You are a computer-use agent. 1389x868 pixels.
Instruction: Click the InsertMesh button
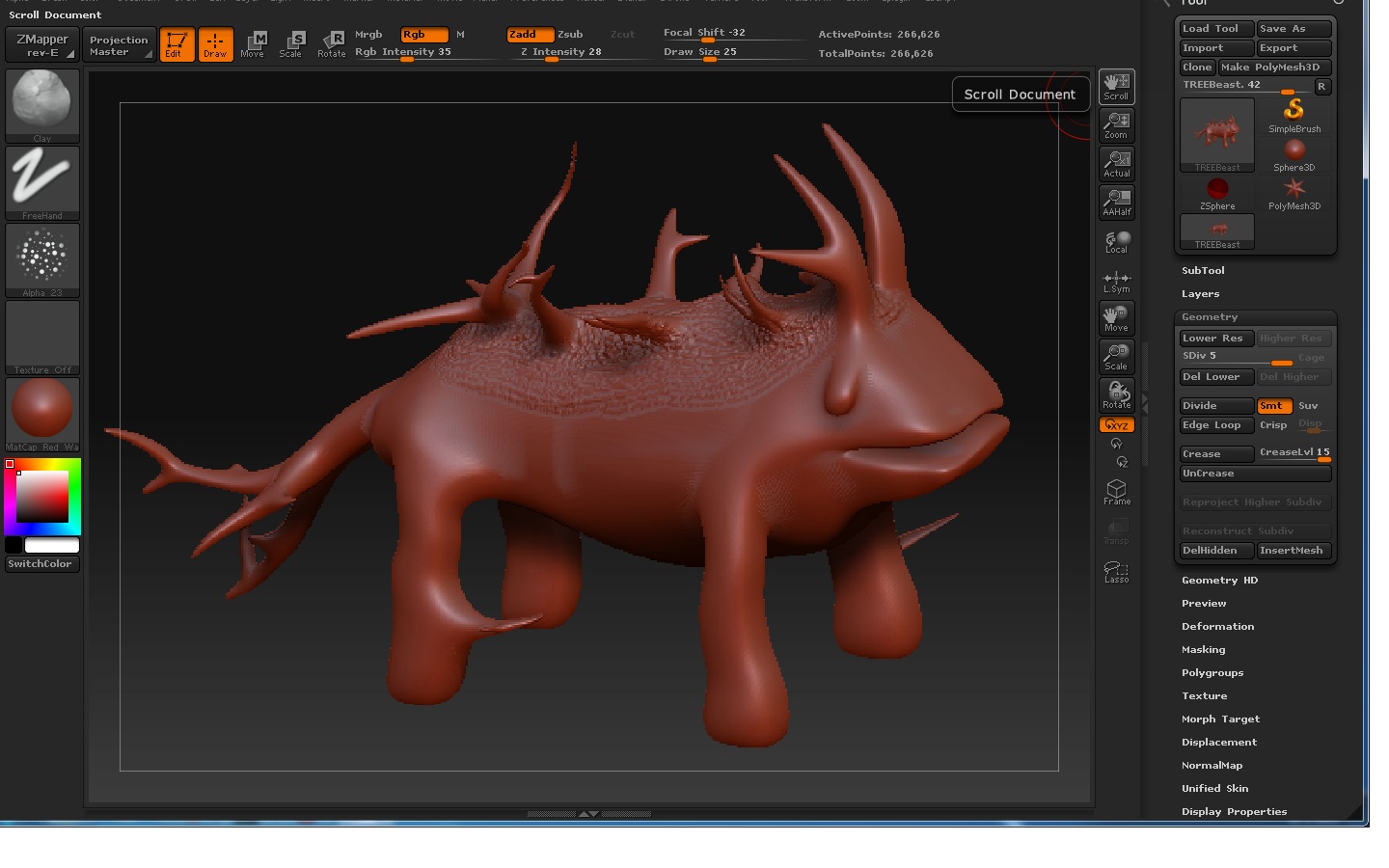(x=1294, y=551)
